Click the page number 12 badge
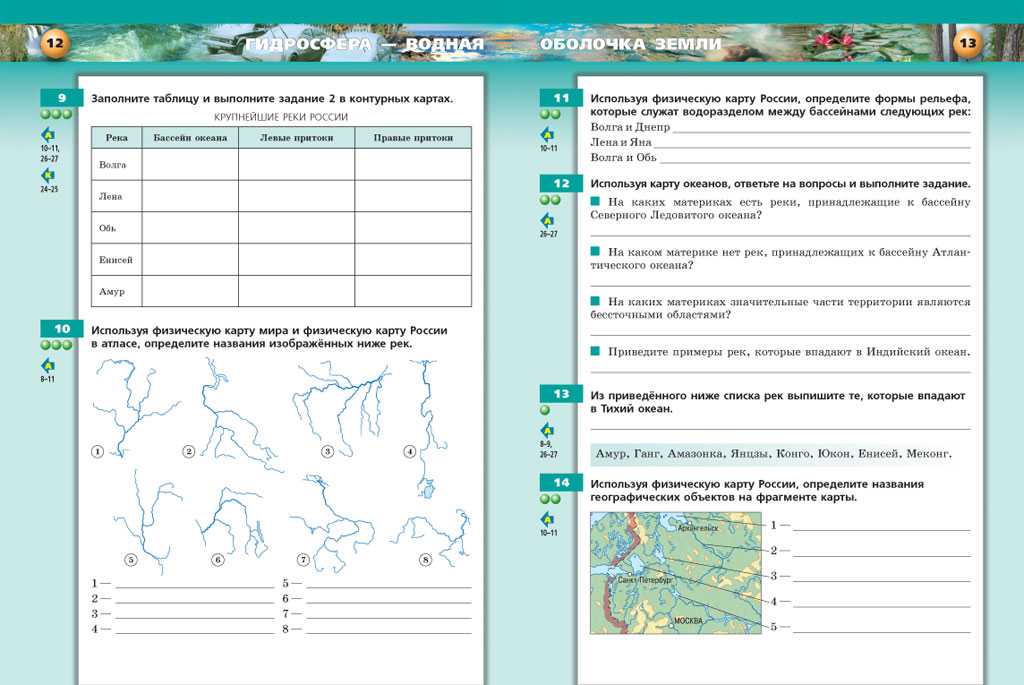The width and height of the screenshot is (1024, 685). pyautogui.click(x=55, y=44)
